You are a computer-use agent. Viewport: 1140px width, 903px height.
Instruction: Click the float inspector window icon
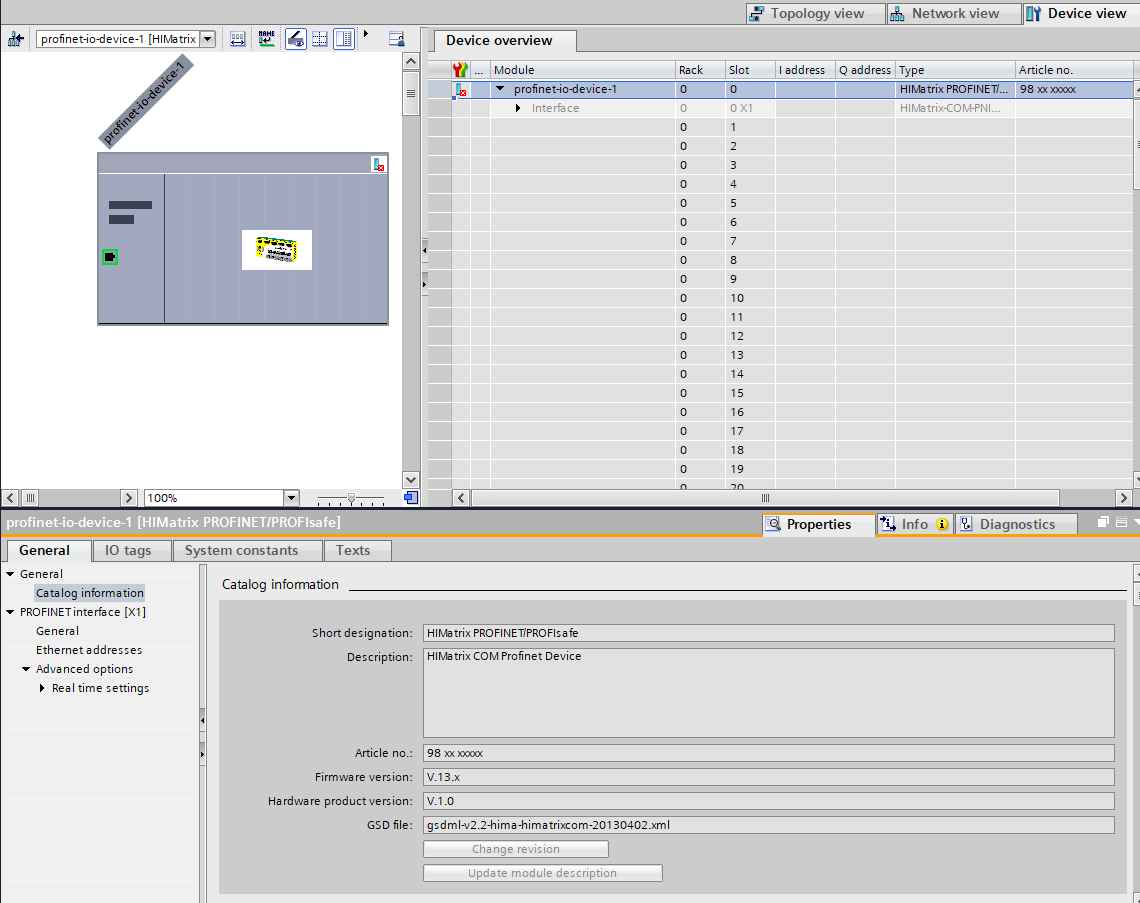coord(1103,523)
